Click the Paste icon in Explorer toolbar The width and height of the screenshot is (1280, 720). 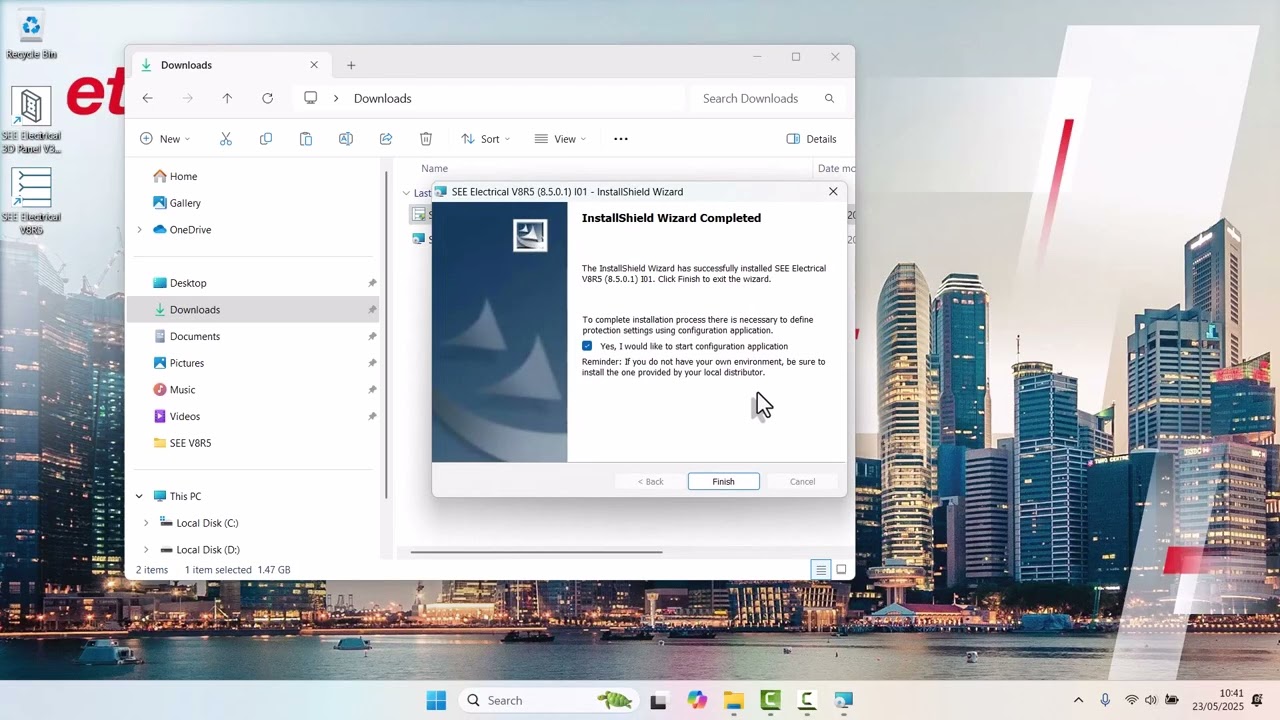306,139
